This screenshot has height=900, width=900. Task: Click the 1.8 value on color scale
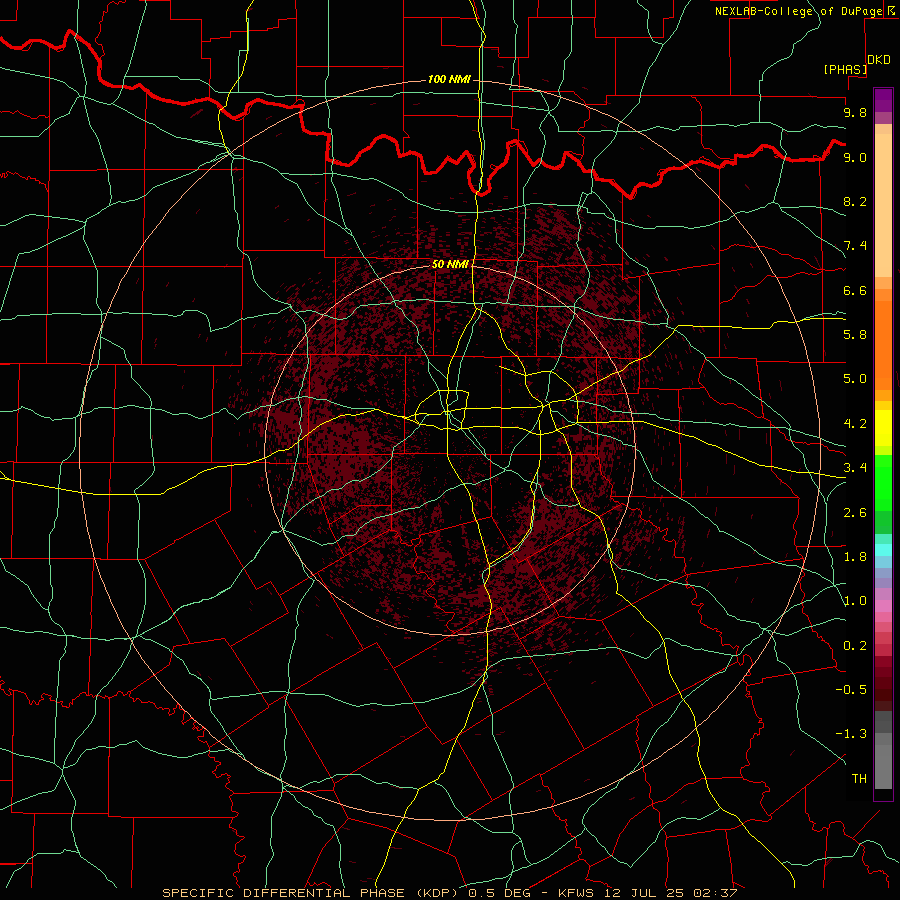coord(855,557)
